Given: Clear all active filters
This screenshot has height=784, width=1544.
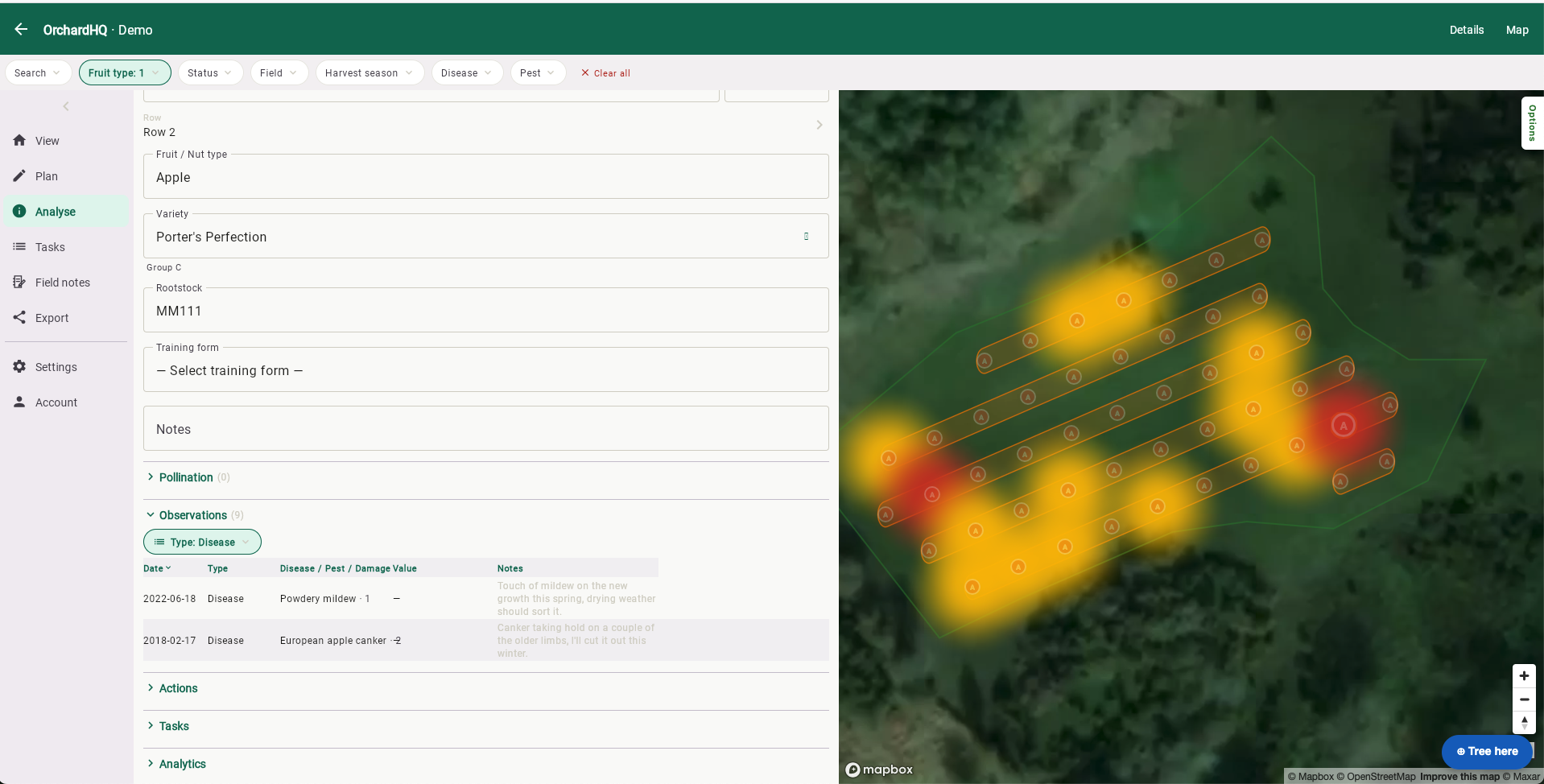Looking at the screenshot, I should 605,73.
